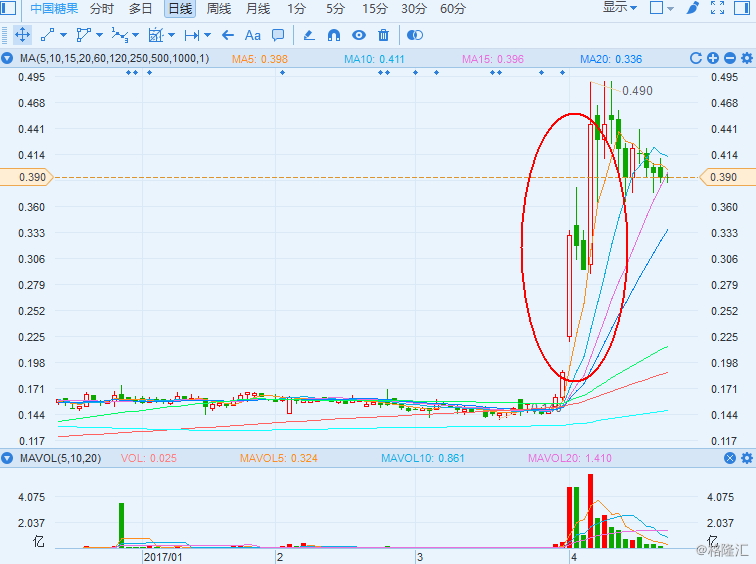Expand the layout square dropdown arrow
756x564 pixels.
tap(670, 9)
